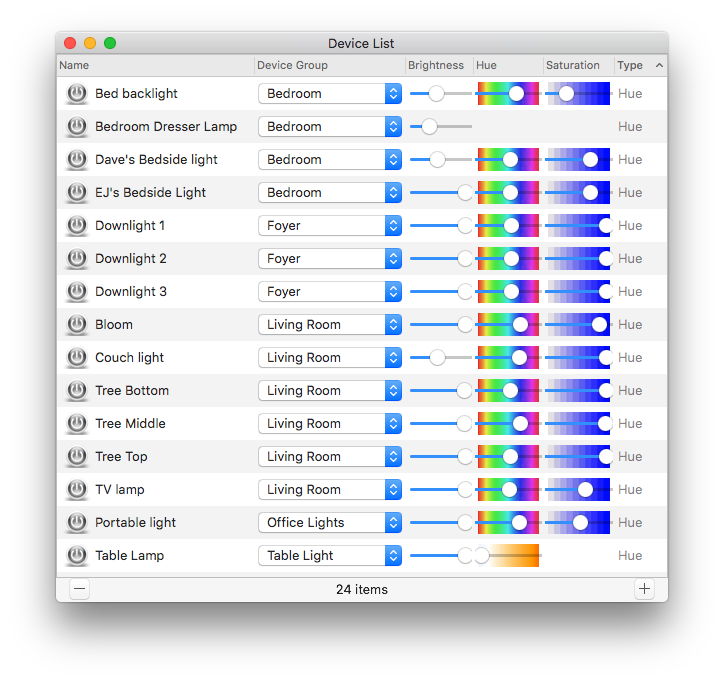Click the TV lamp power icon
This screenshot has width=724, height=682.
tap(77, 490)
